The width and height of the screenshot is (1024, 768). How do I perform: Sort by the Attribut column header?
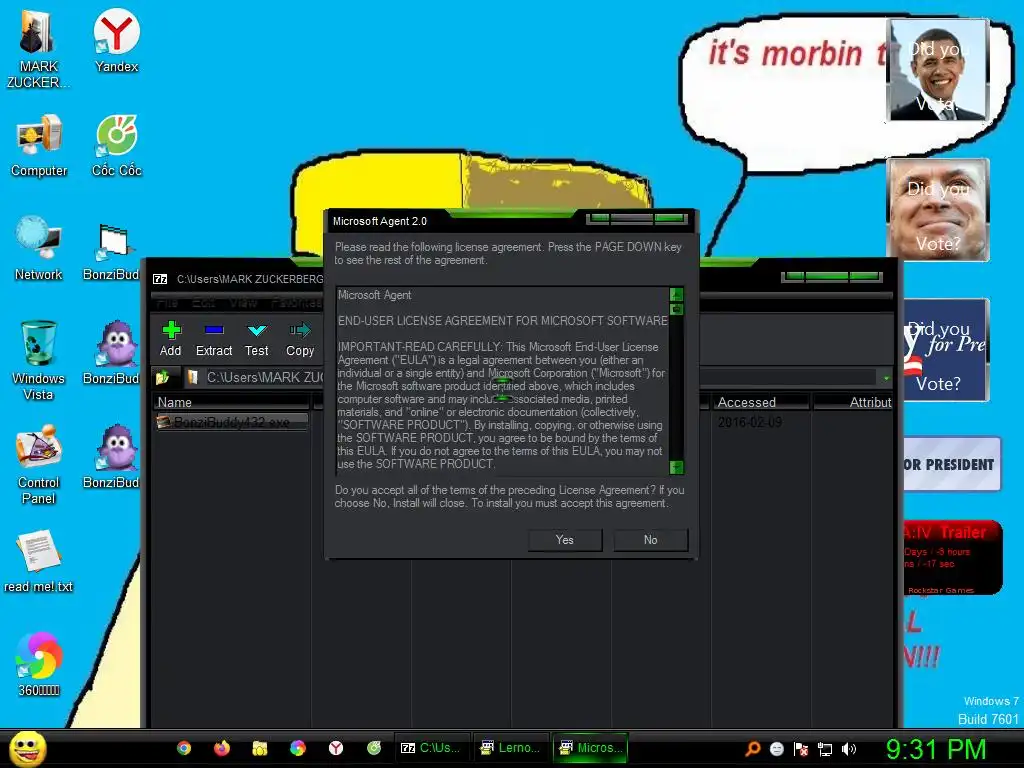pos(853,402)
